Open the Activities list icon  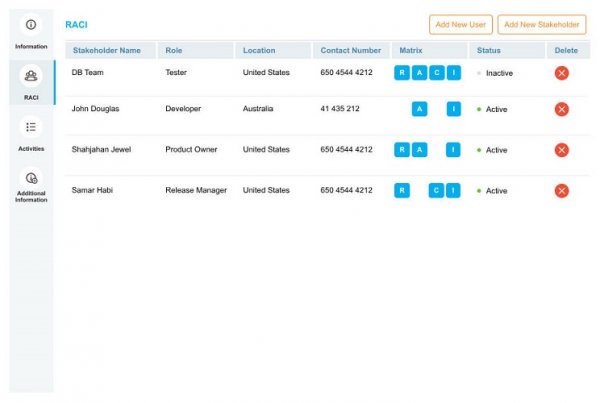pos(31,128)
